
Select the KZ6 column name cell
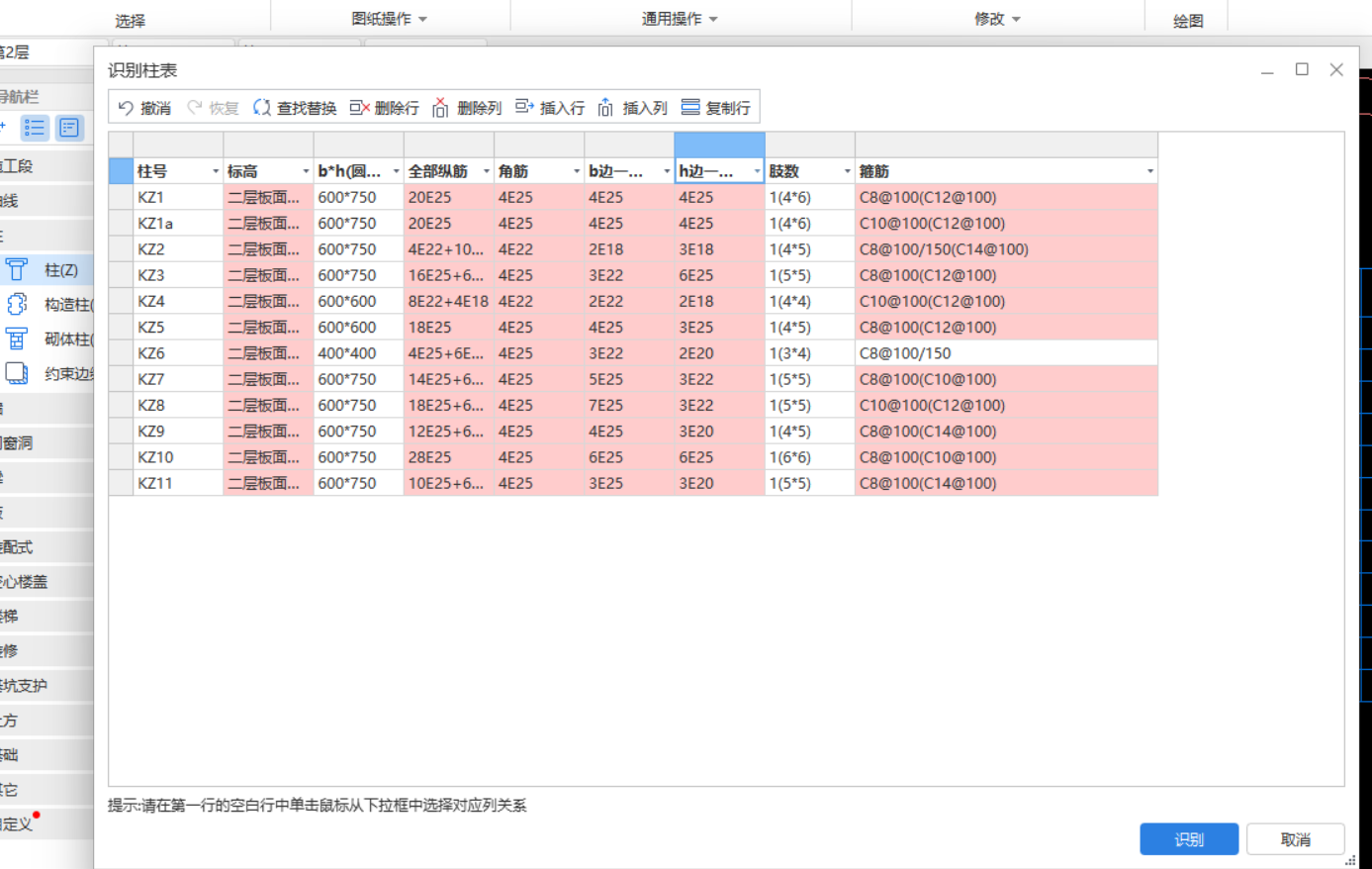[178, 353]
